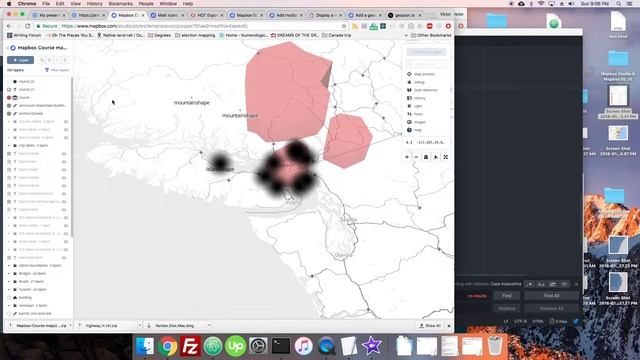Go back in Chrome navigation
Image resolution: width=640 pixels, height=360 pixels.
(x=9, y=26)
